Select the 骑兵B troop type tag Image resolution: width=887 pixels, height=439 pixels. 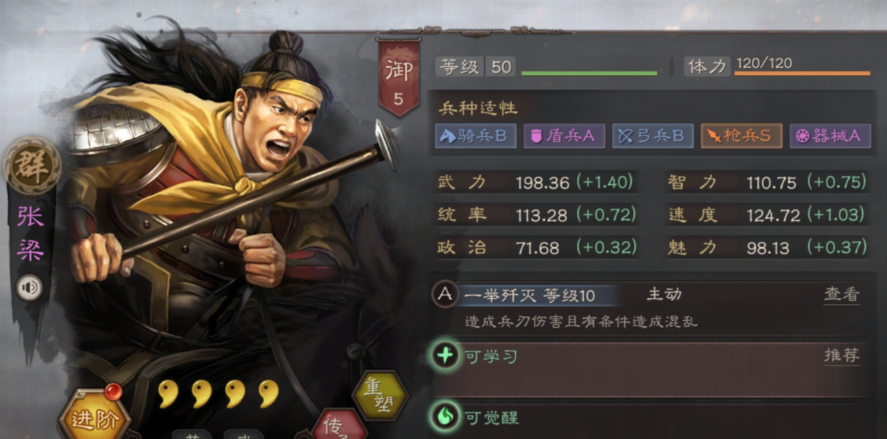click(475, 136)
